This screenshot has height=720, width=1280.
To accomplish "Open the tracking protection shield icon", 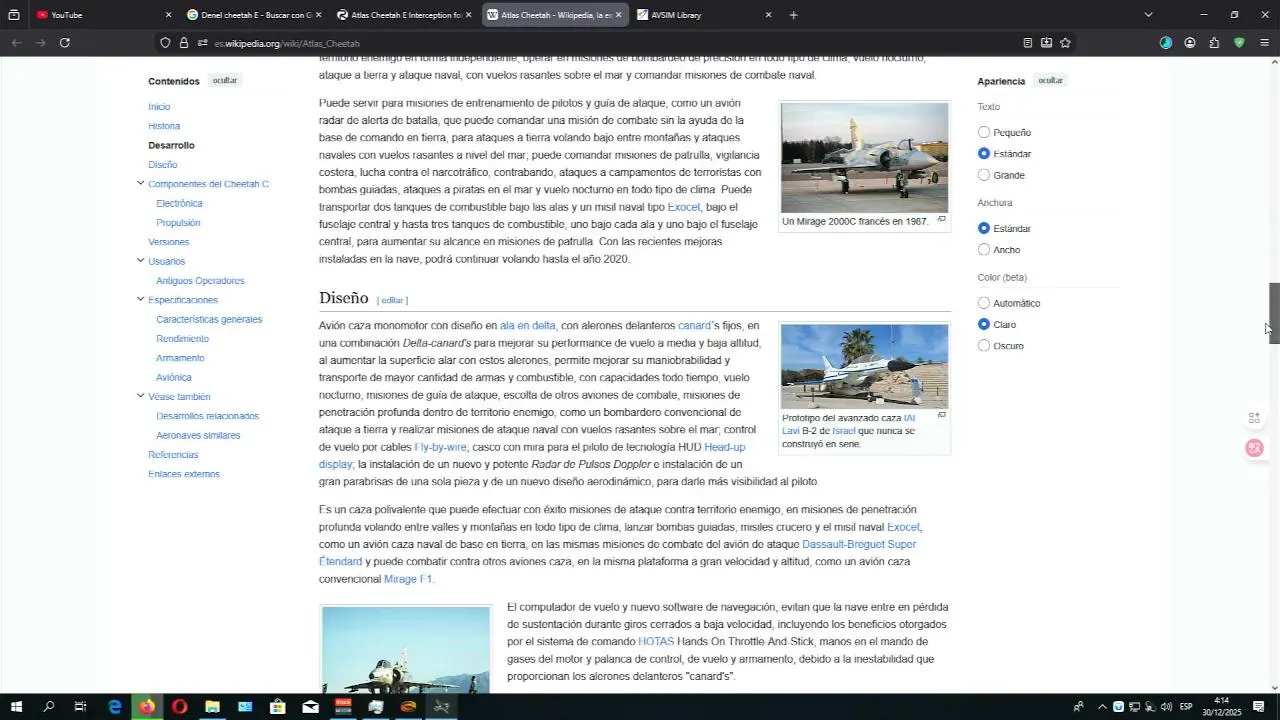I will [x=165, y=43].
